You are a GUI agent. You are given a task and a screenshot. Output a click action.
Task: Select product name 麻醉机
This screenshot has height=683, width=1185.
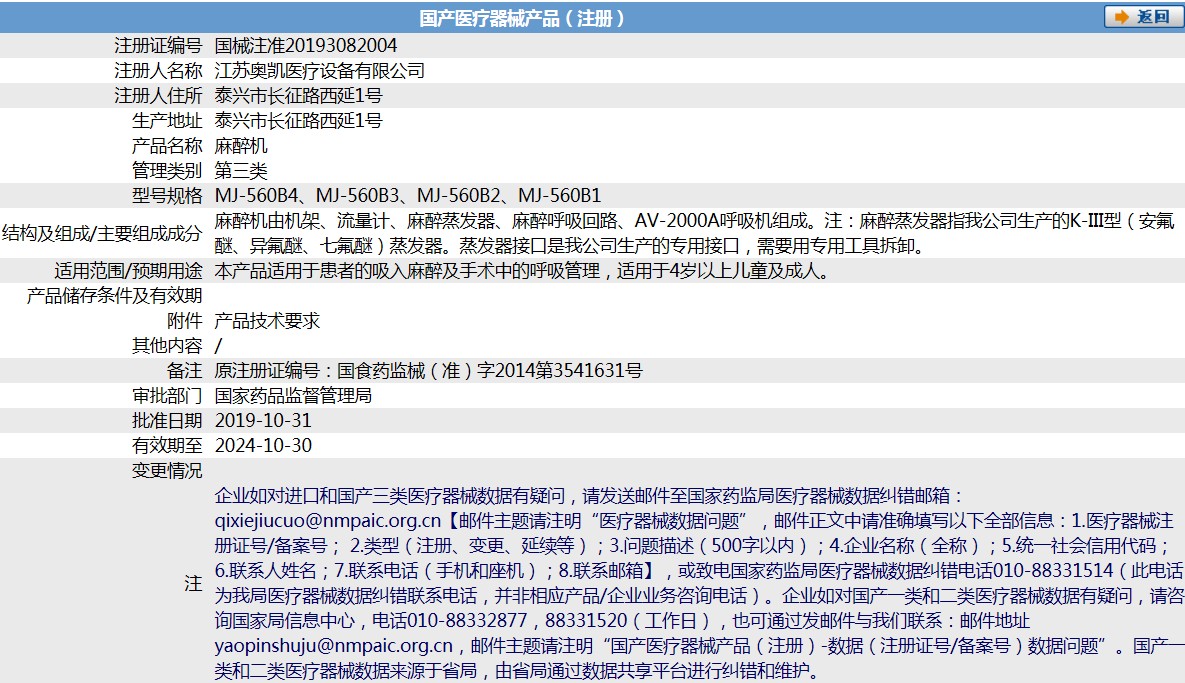pos(241,145)
